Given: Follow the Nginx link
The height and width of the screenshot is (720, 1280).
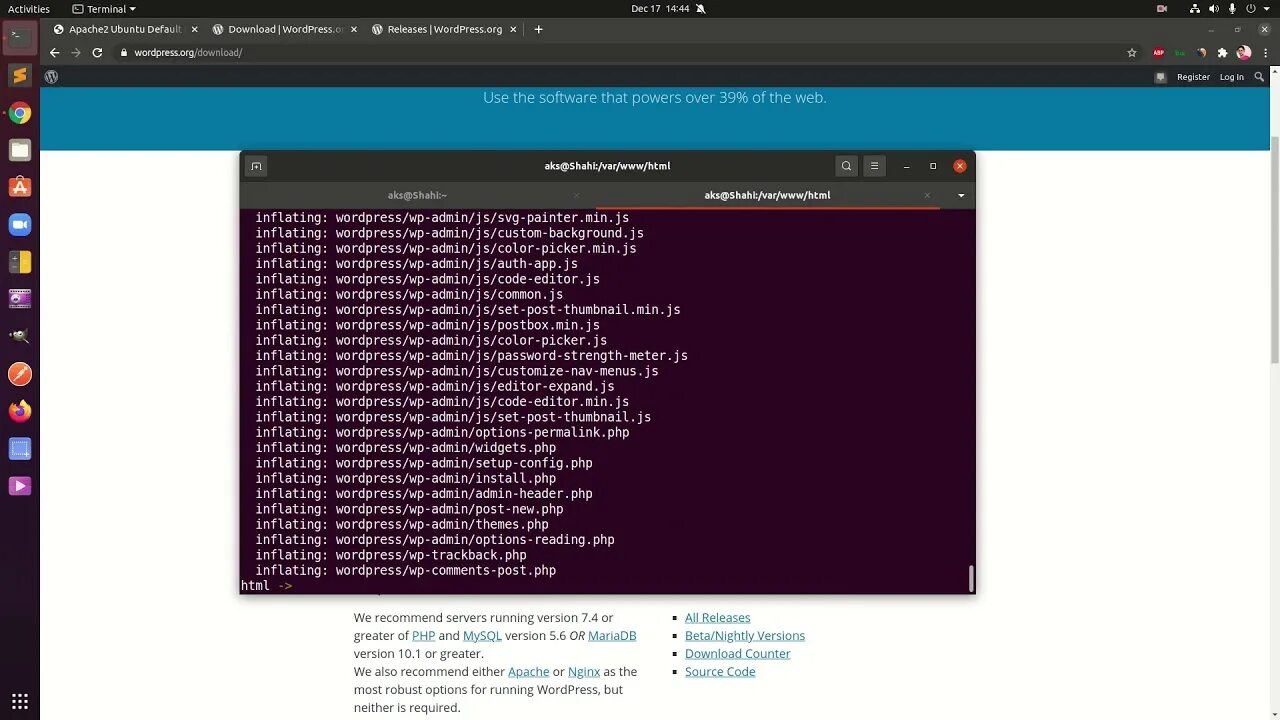Looking at the screenshot, I should (584, 672).
